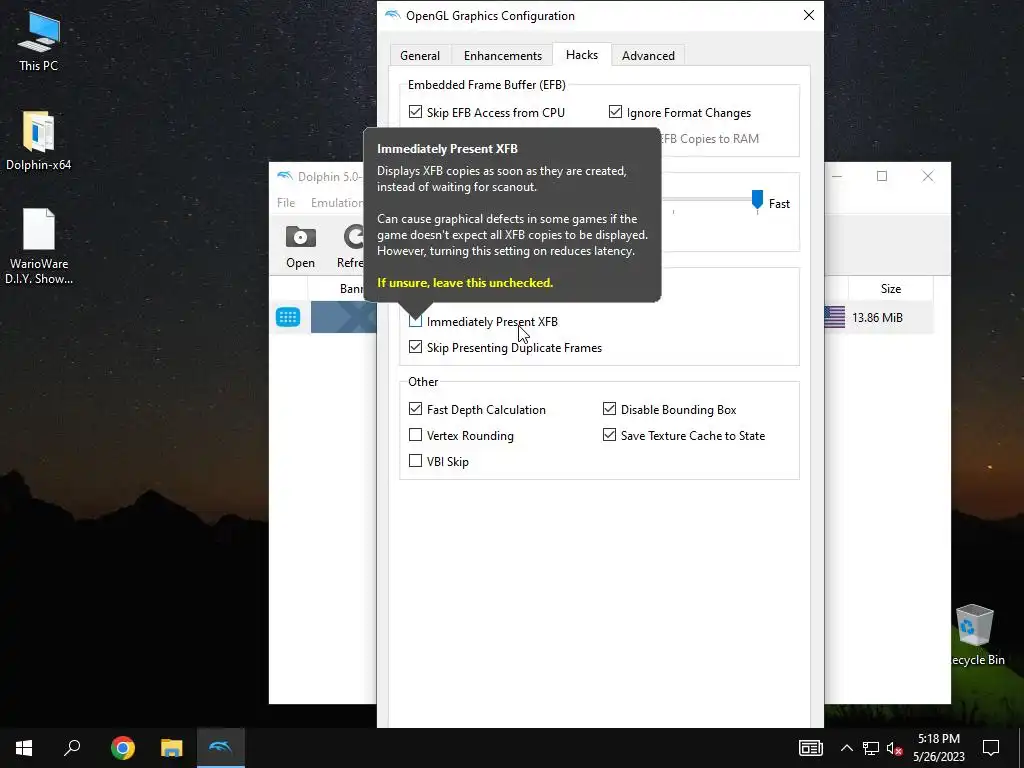
Task: Enable Vertex Rounding
Action: 415,435
